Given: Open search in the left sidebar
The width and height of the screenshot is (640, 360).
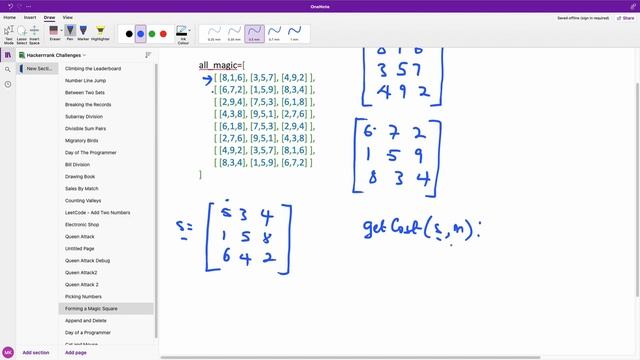Looking at the screenshot, I should [8, 69].
